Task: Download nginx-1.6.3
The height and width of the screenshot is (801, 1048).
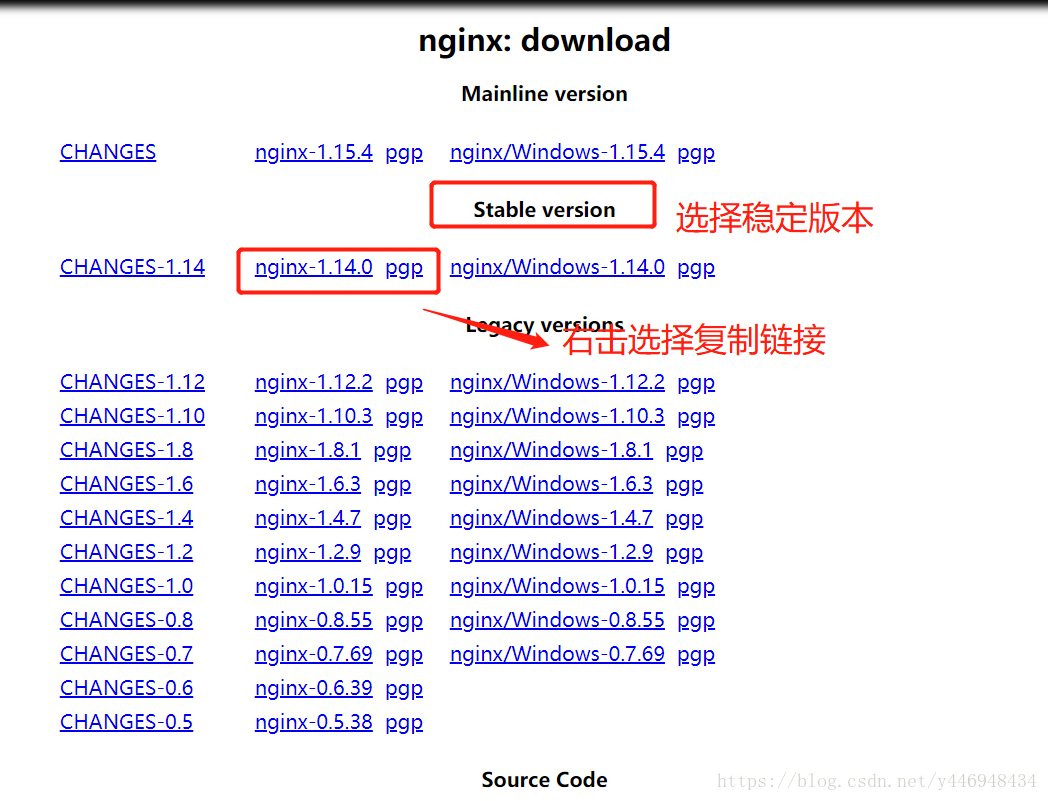Action: (307, 485)
